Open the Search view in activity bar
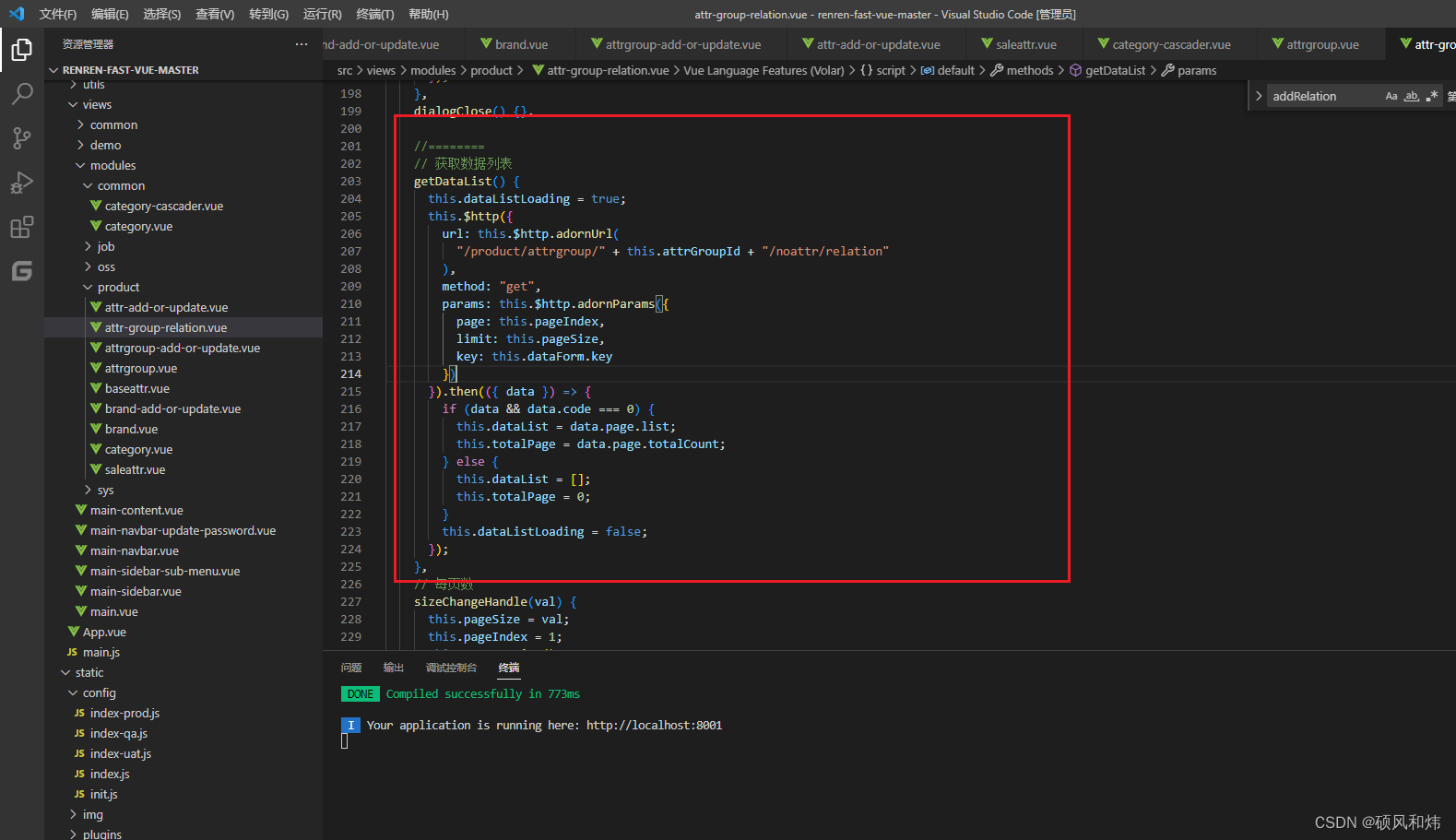Screen dimensions: 1456x840 (x=22, y=93)
